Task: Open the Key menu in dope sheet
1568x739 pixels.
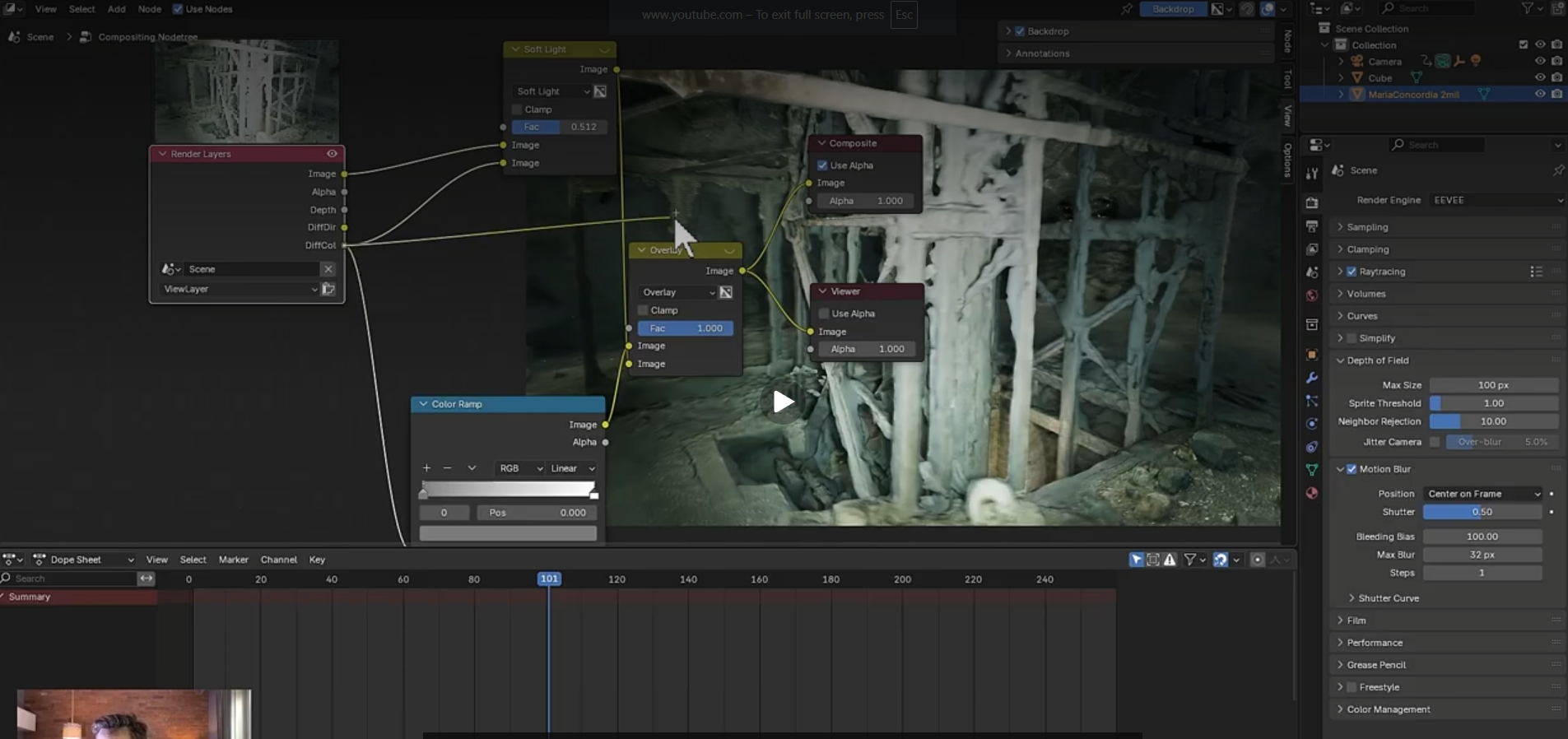Action: tap(317, 560)
